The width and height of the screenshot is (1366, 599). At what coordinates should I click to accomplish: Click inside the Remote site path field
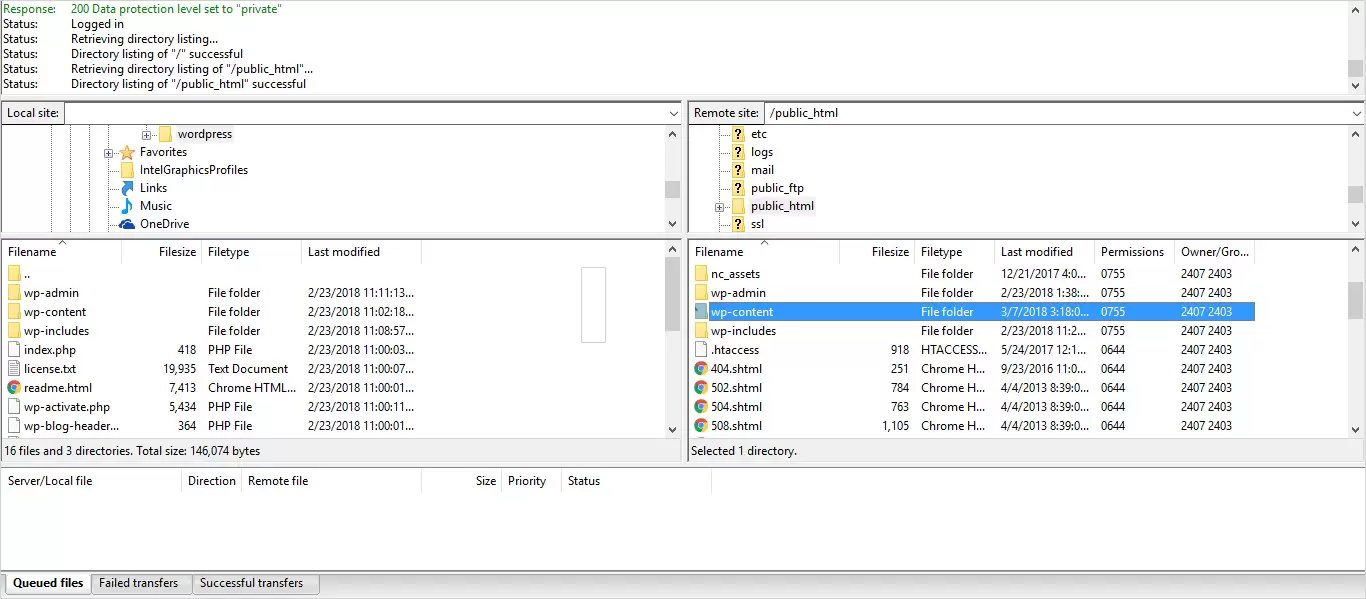pyautogui.click(x=1050, y=113)
